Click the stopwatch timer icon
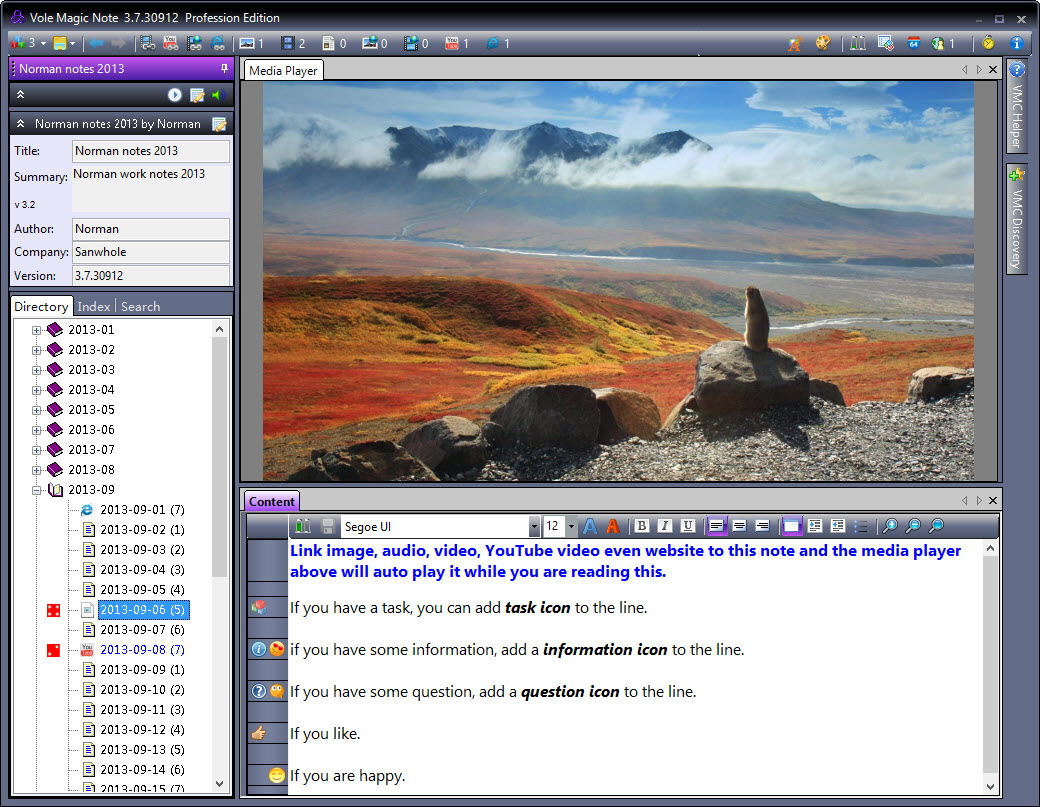1040x807 pixels. point(988,43)
